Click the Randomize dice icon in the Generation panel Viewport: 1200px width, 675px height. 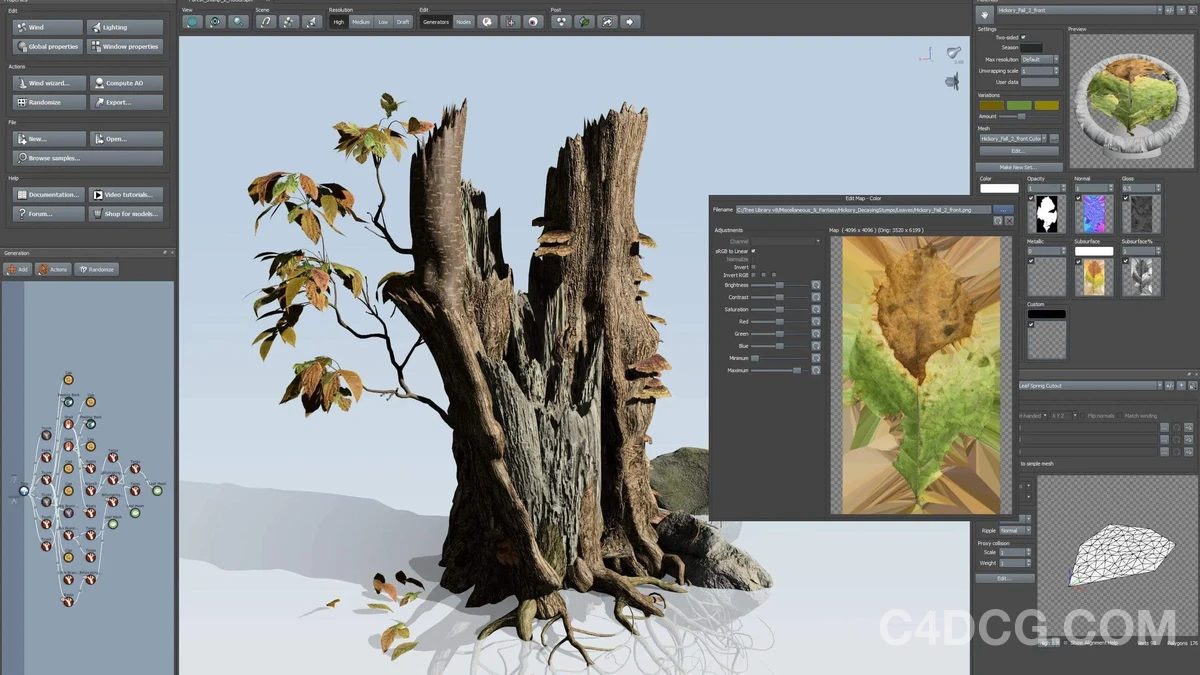84,269
